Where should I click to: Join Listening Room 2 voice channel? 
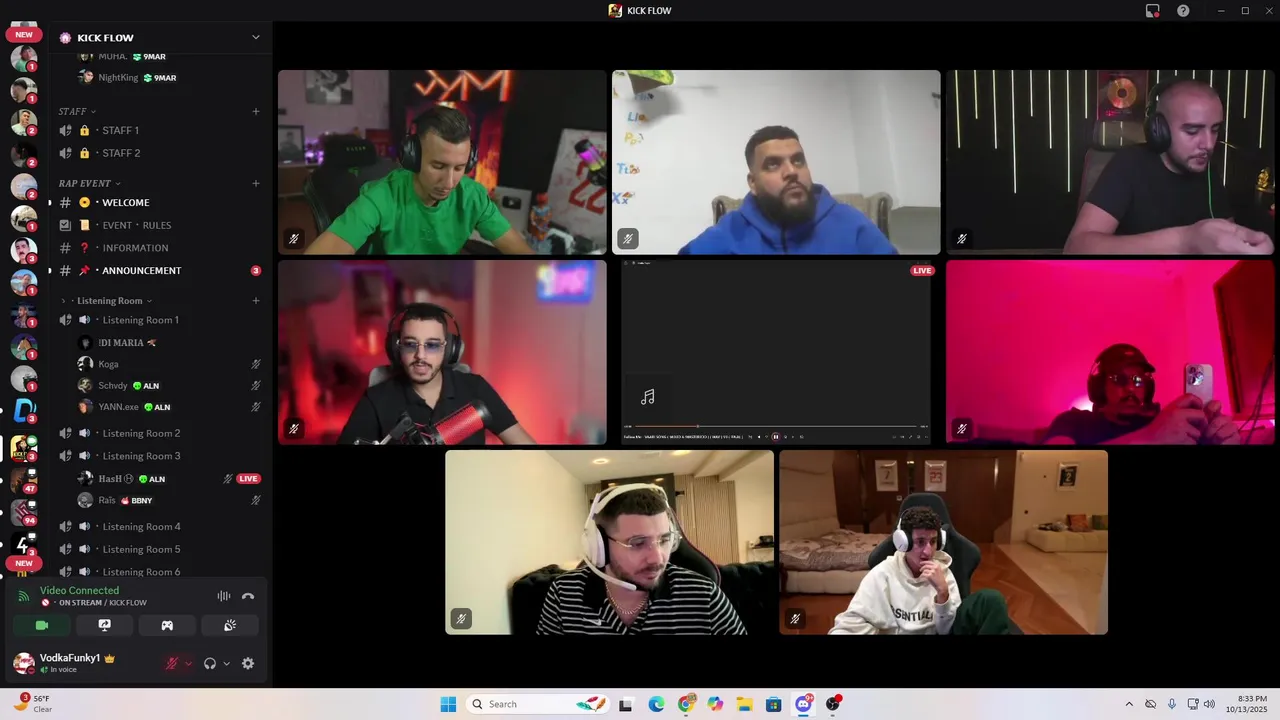159,433
